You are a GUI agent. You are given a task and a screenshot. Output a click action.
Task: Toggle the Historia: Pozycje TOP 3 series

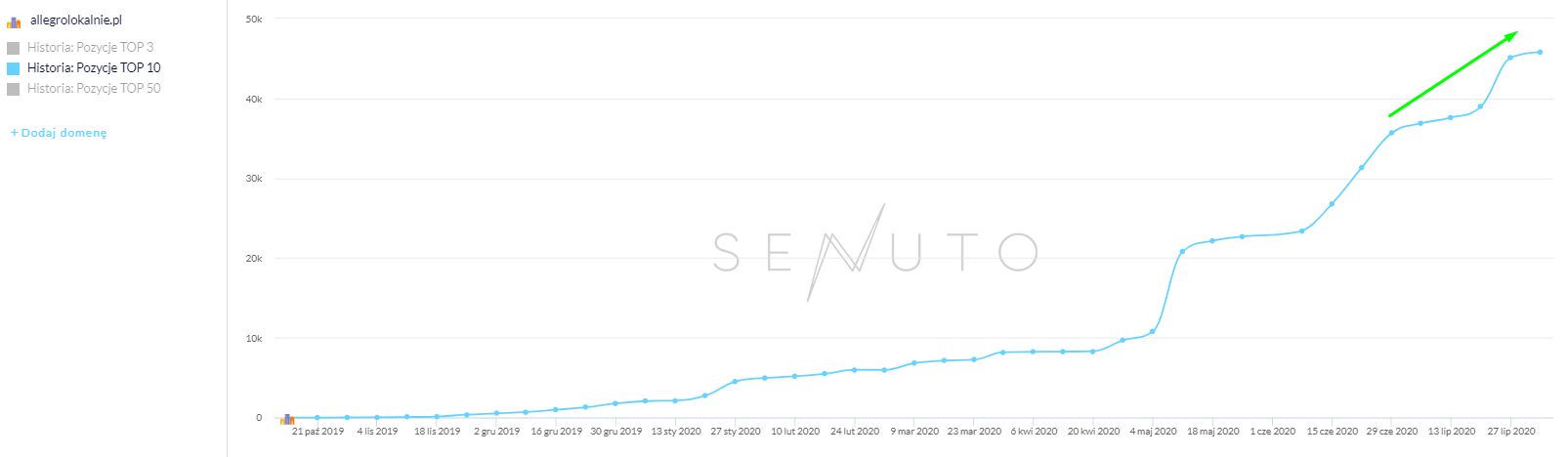pyautogui.click(x=90, y=47)
